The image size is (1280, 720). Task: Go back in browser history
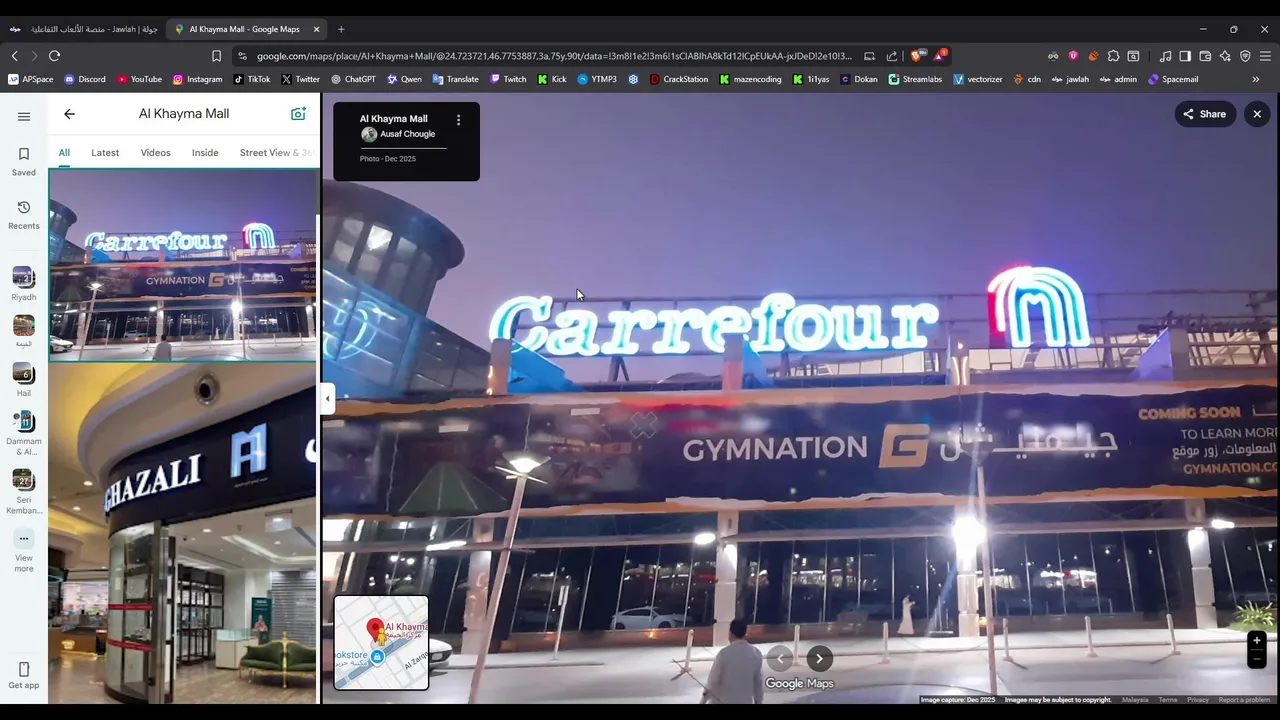(14, 56)
